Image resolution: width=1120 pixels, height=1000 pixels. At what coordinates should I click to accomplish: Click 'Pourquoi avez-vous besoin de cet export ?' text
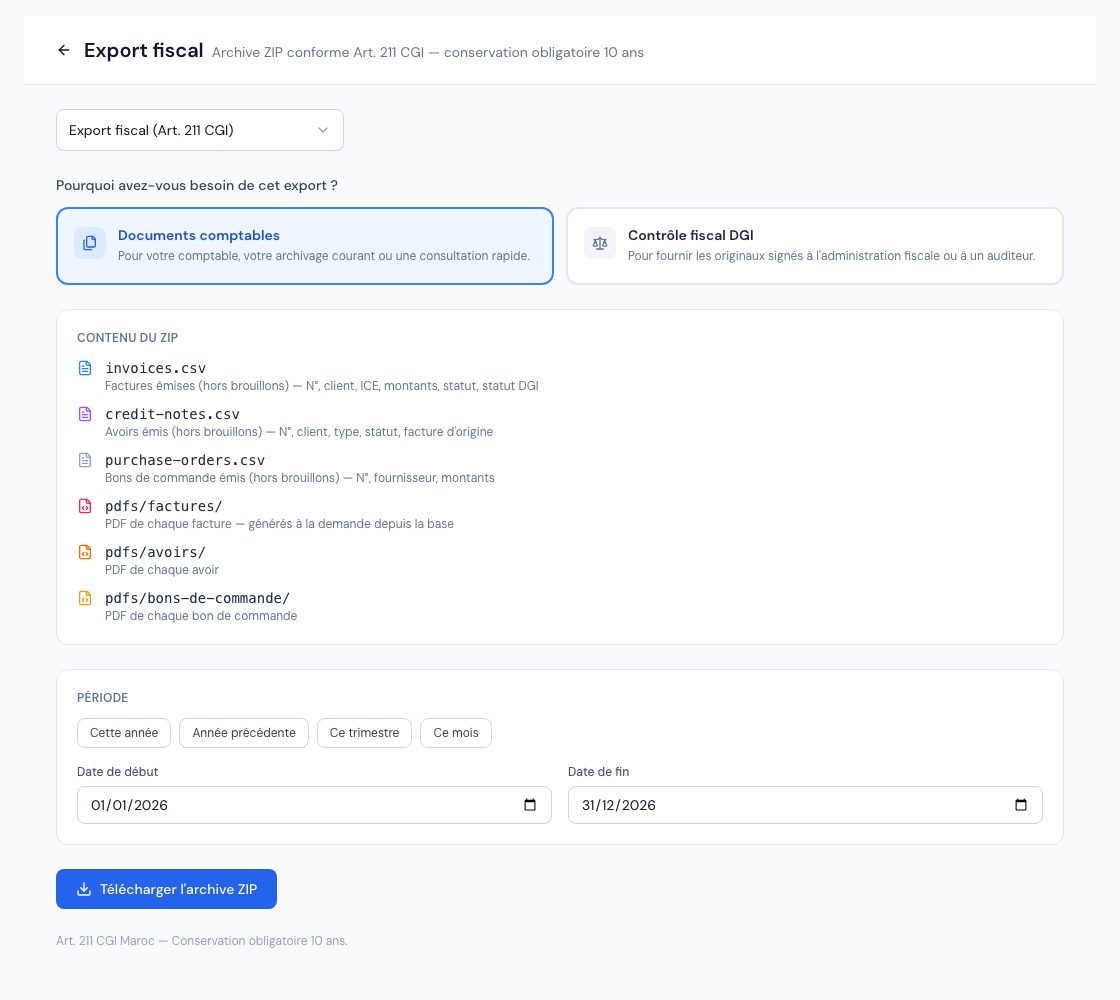tap(196, 186)
